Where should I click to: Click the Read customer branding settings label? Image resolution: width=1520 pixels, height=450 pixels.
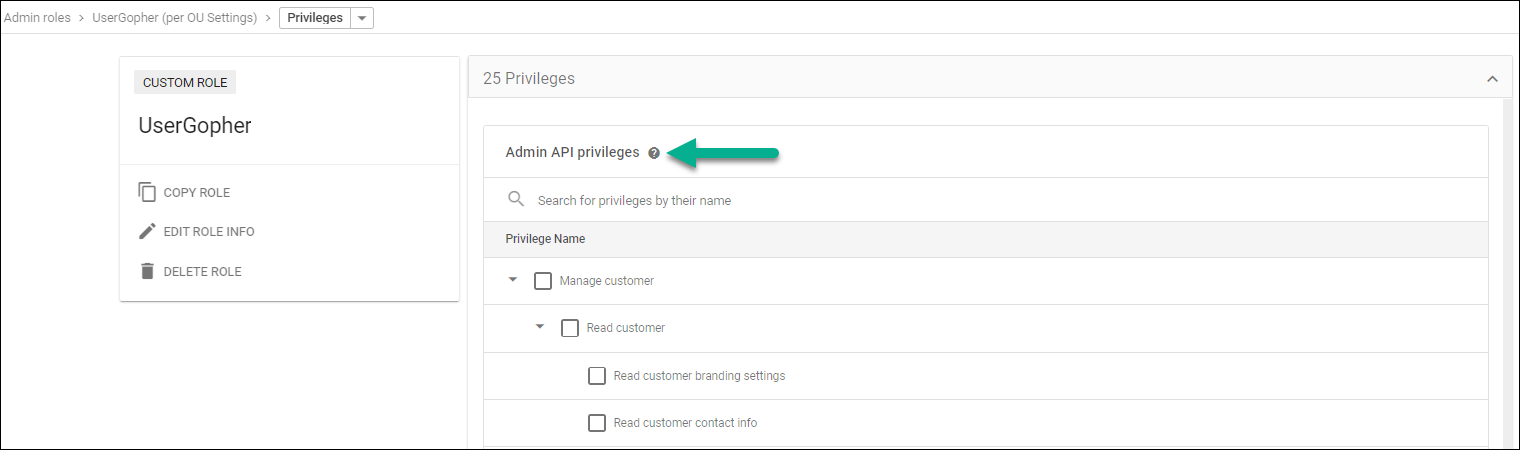coord(699,376)
